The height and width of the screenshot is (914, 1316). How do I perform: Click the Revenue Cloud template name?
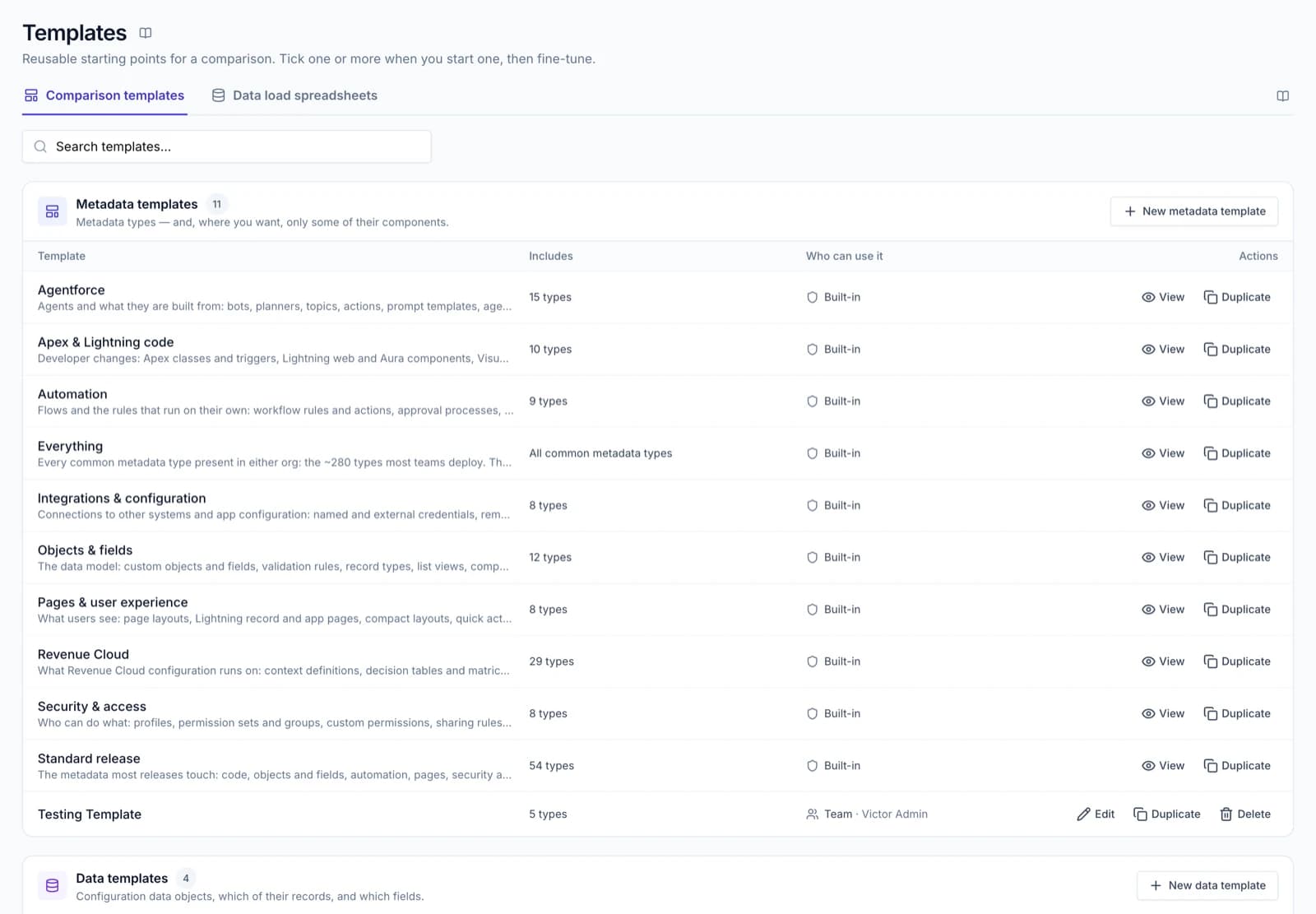click(x=83, y=654)
